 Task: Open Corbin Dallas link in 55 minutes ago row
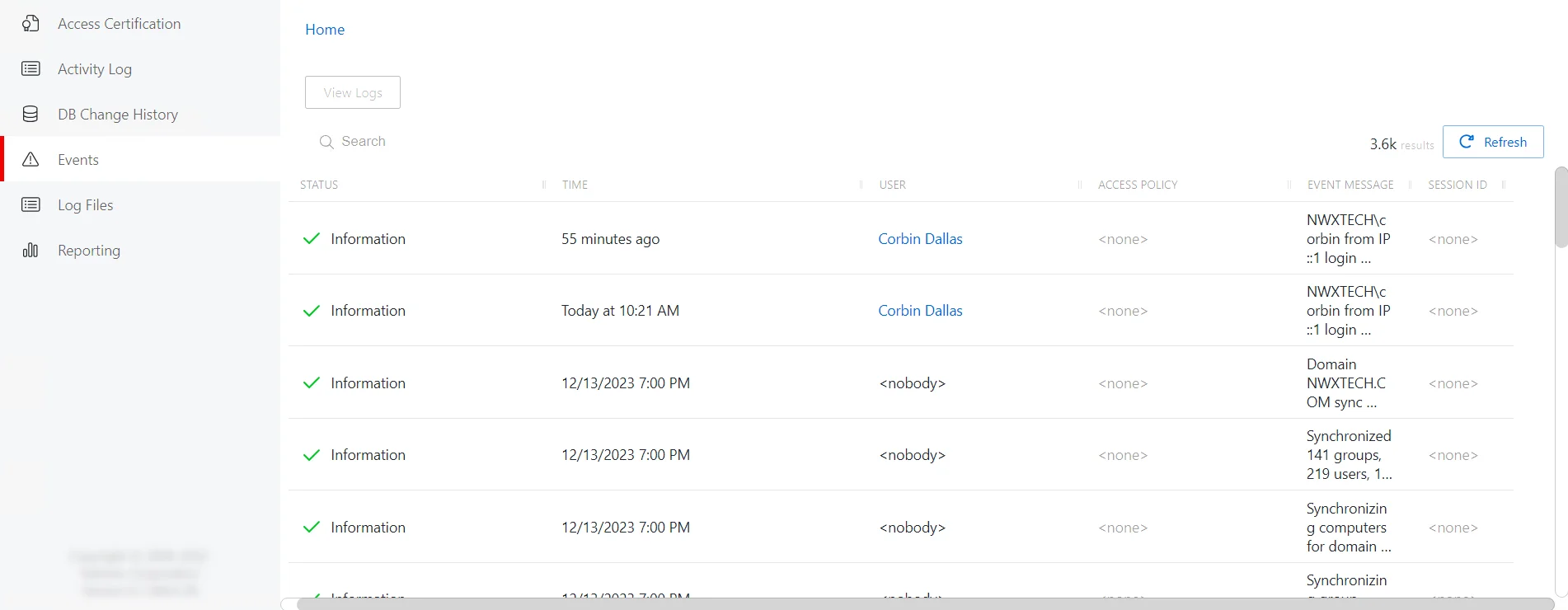(920, 239)
